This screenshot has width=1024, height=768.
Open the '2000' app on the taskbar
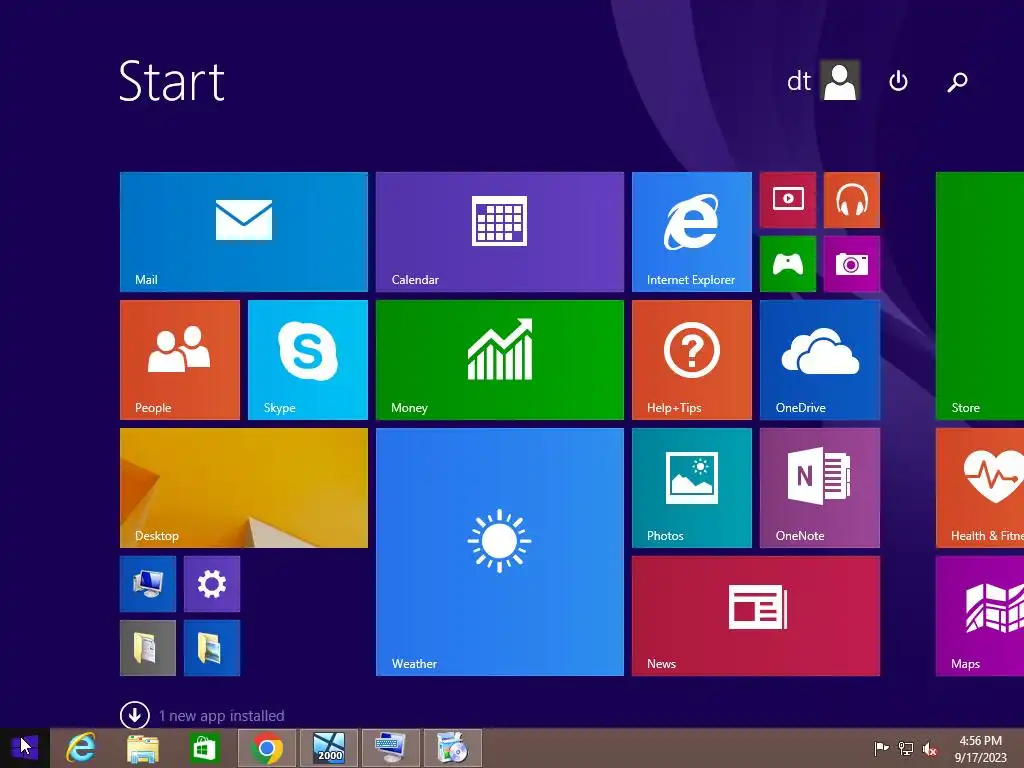click(328, 748)
